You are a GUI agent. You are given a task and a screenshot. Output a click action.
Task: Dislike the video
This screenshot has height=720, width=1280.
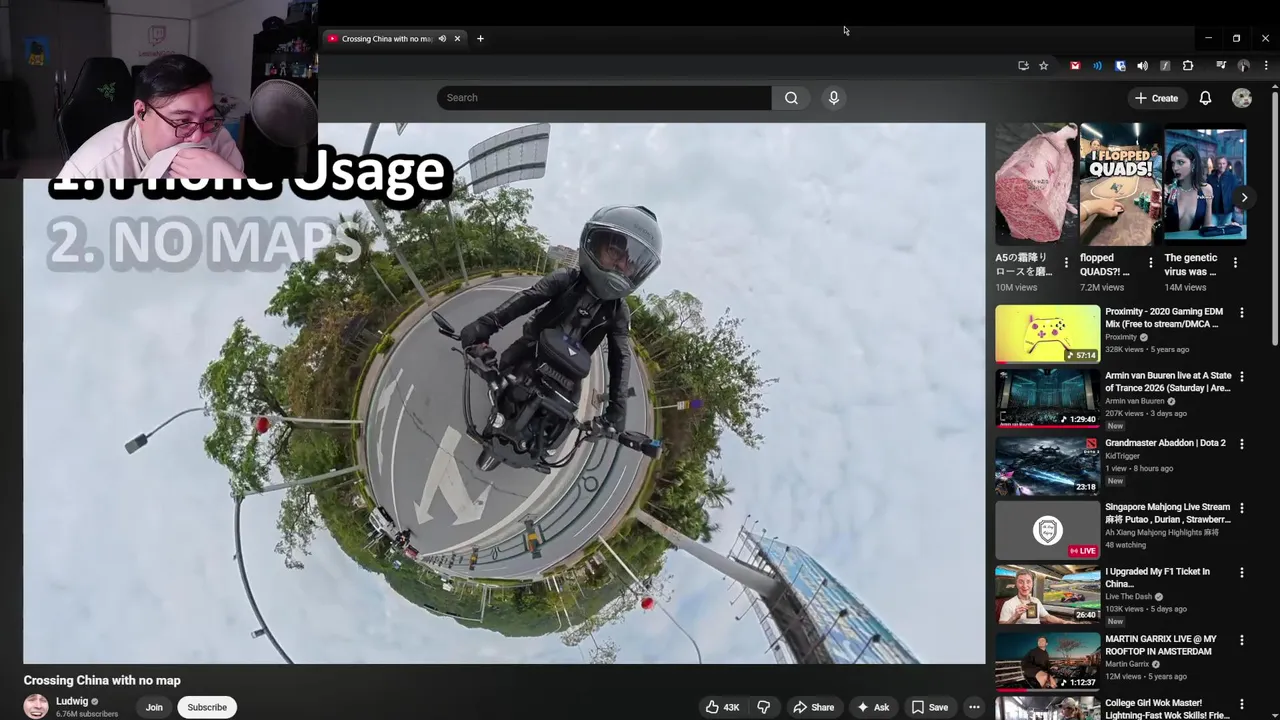coord(764,707)
